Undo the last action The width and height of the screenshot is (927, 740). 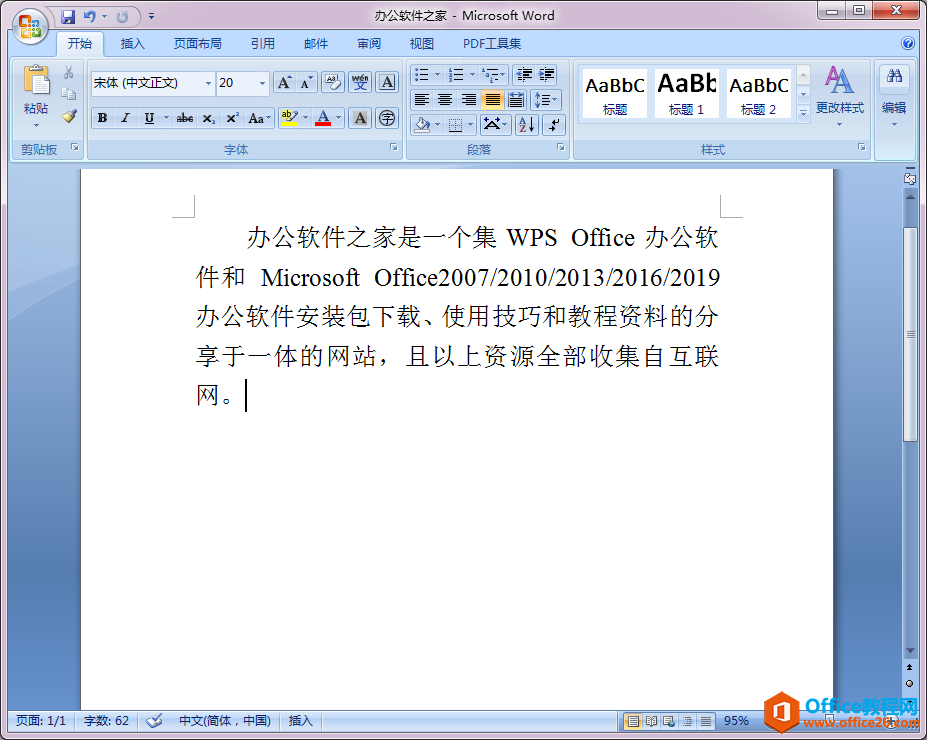89,17
